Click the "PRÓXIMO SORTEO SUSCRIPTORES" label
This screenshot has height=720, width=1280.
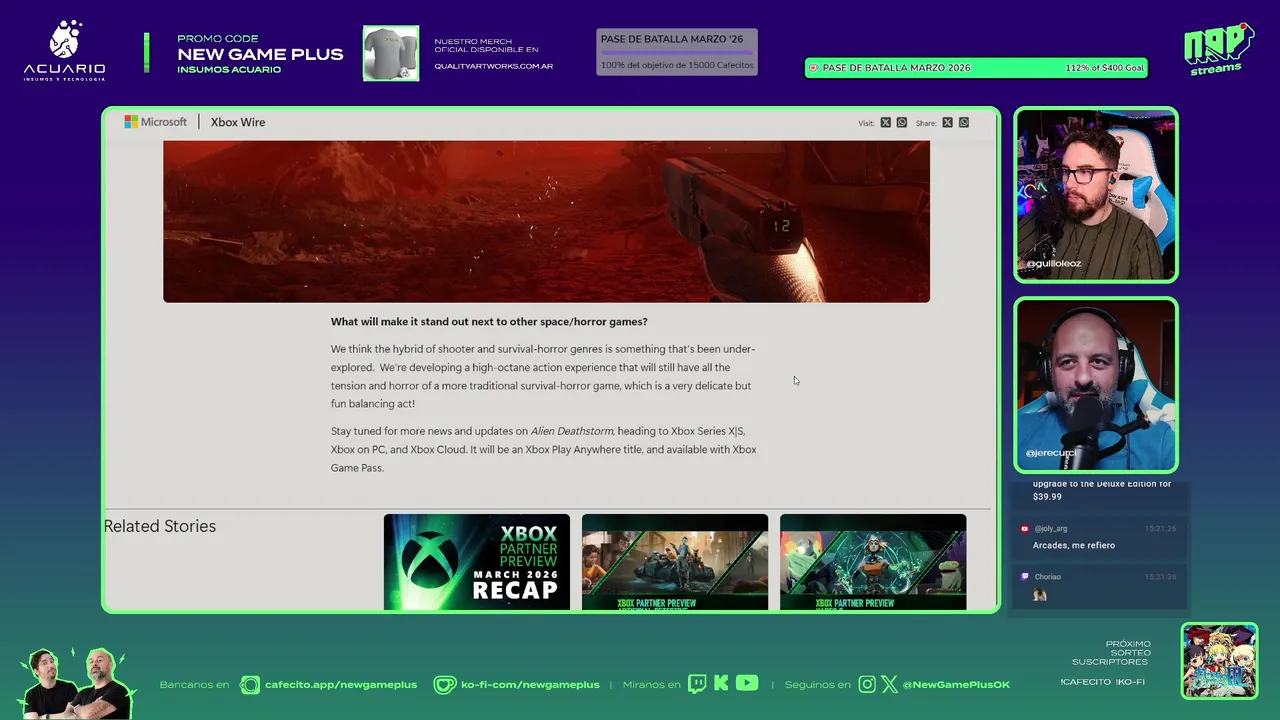pyautogui.click(x=1111, y=653)
